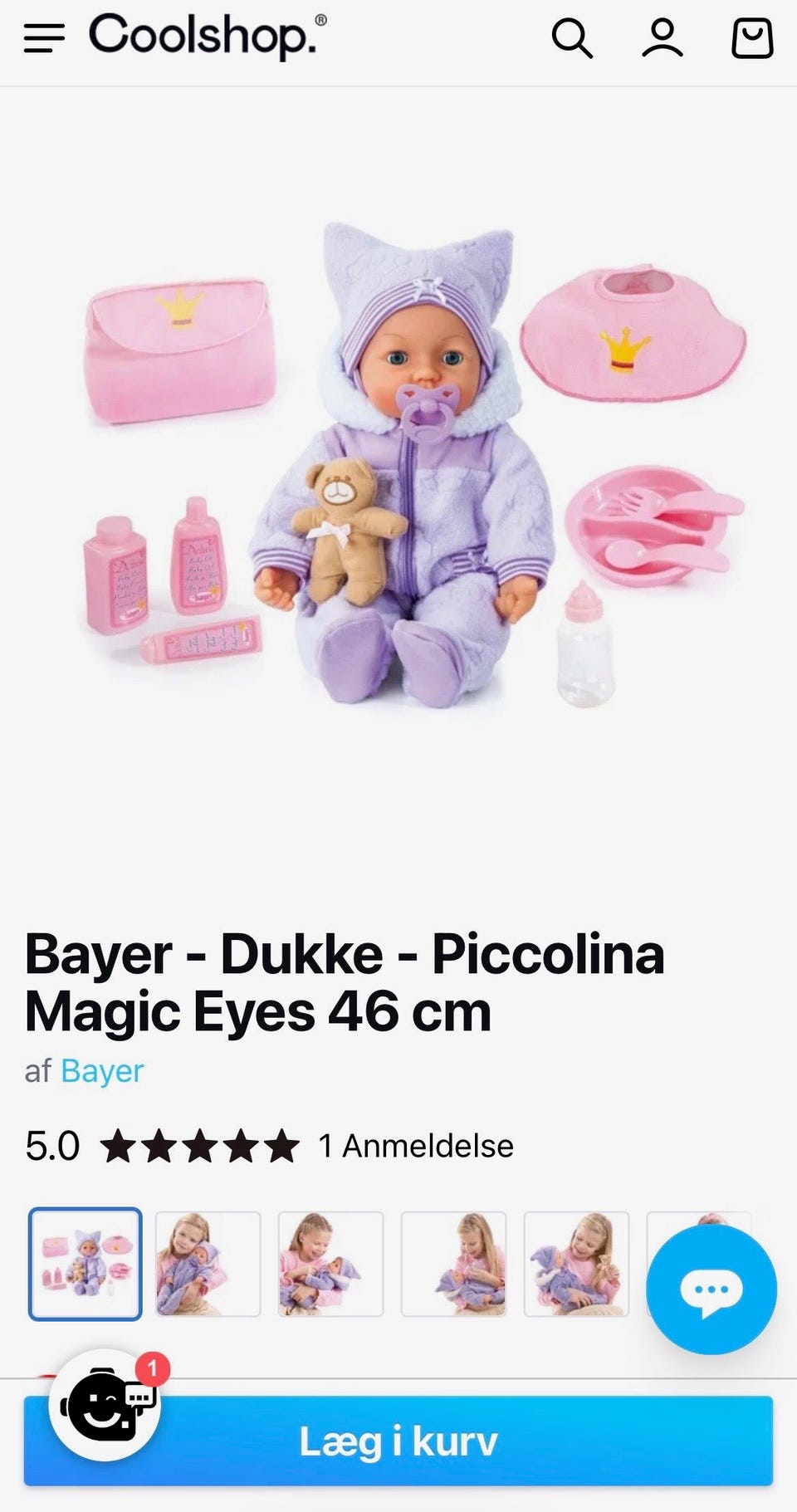Click the Bayer brand link
The width and height of the screenshot is (797, 1512).
click(x=102, y=1071)
